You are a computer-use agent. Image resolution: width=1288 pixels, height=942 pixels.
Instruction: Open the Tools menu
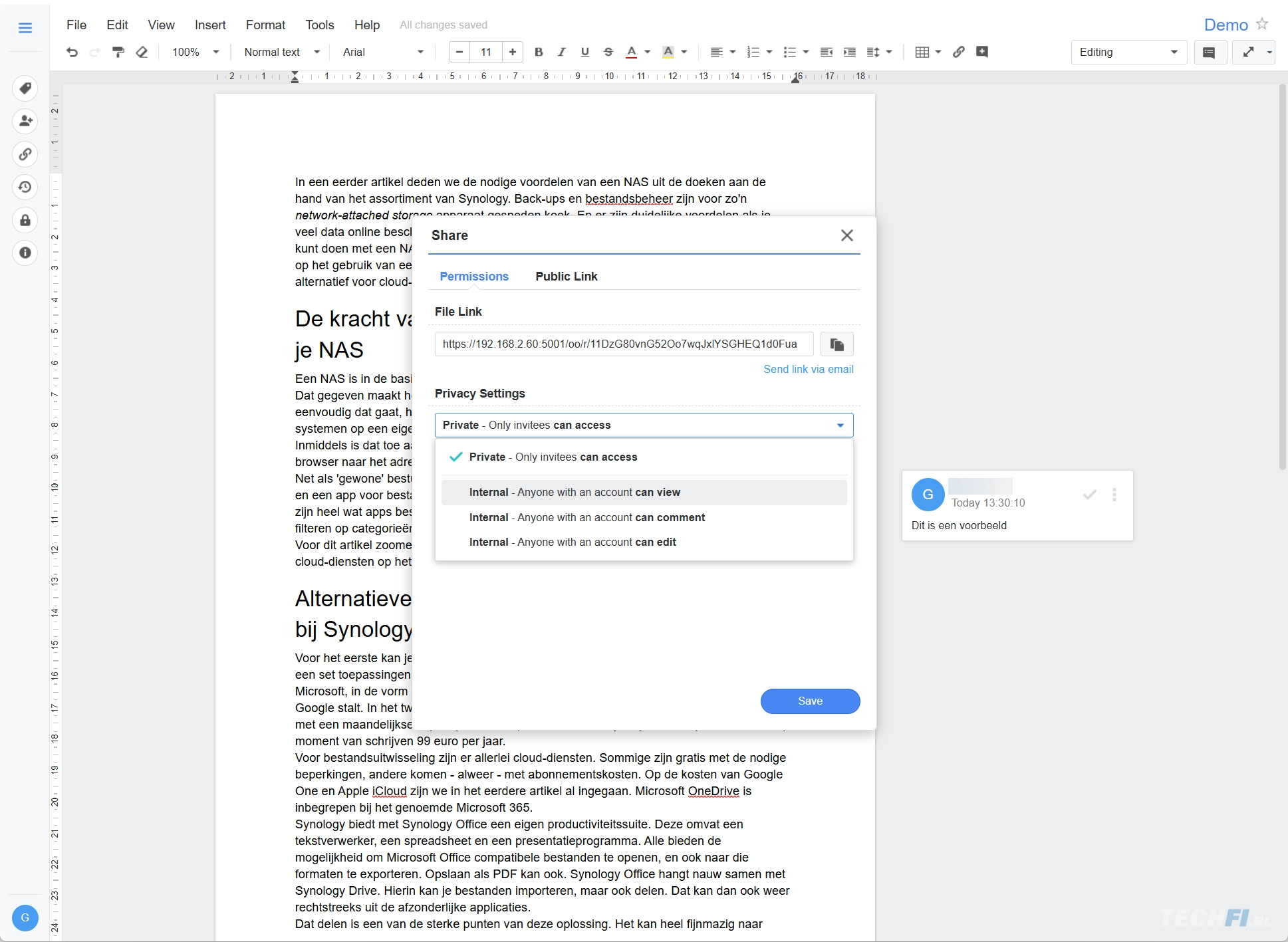(320, 25)
